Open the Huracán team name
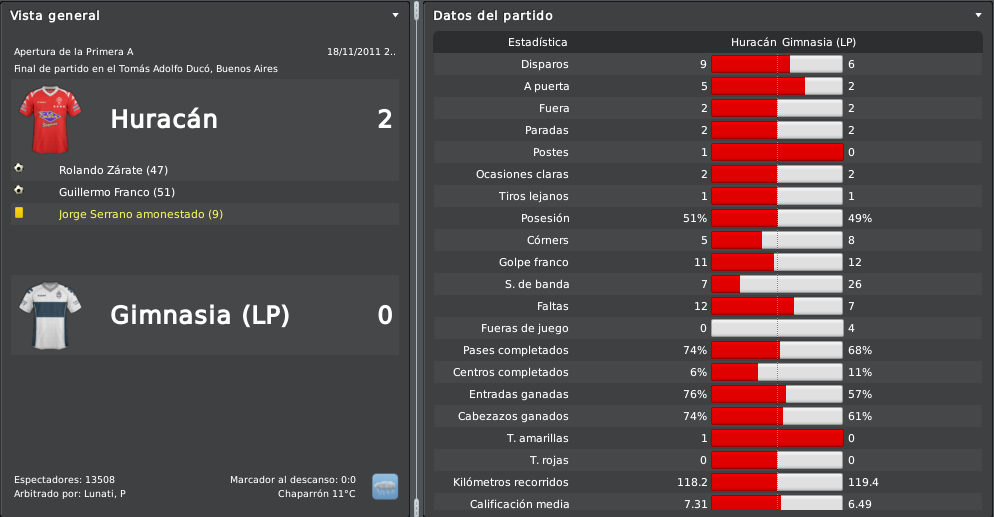The width and height of the screenshot is (994, 517). [x=164, y=119]
